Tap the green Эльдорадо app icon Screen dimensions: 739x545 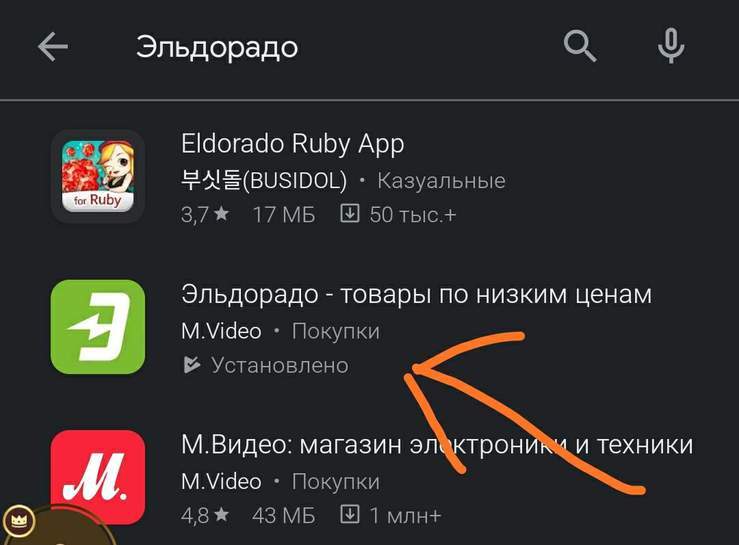coord(98,327)
